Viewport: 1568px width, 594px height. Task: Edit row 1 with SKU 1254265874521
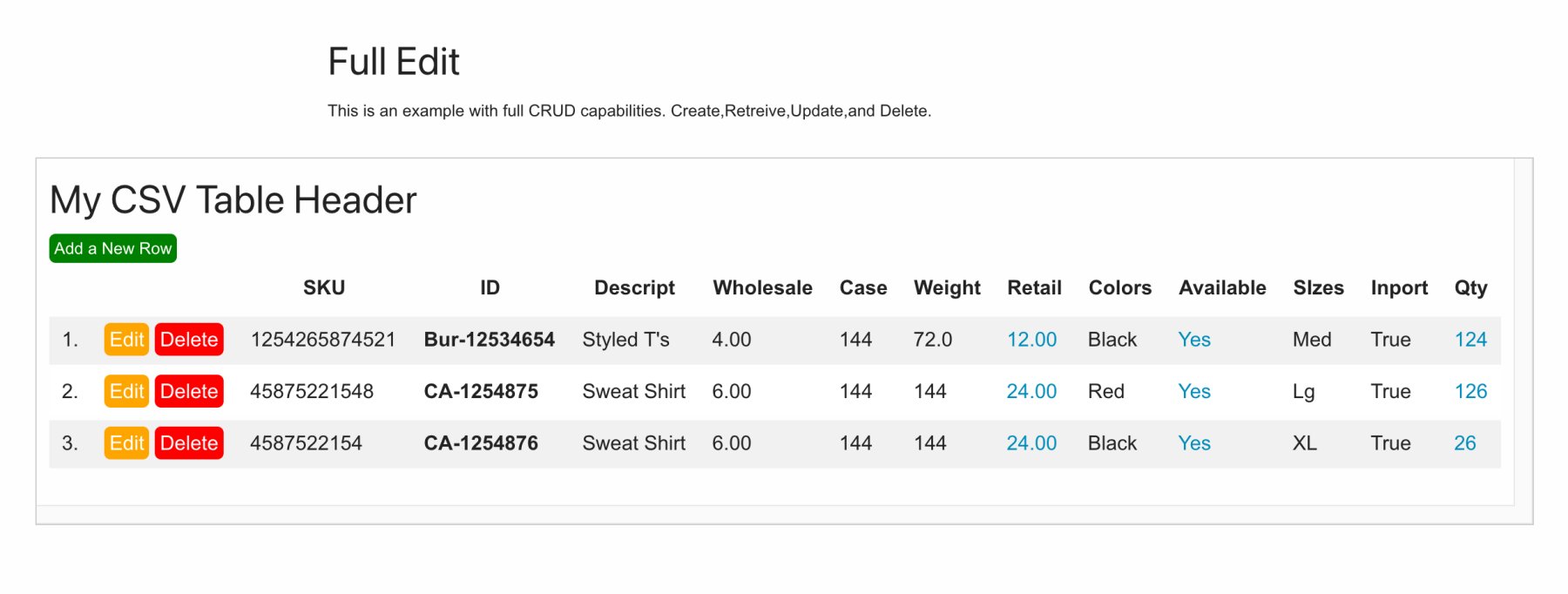click(126, 340)
